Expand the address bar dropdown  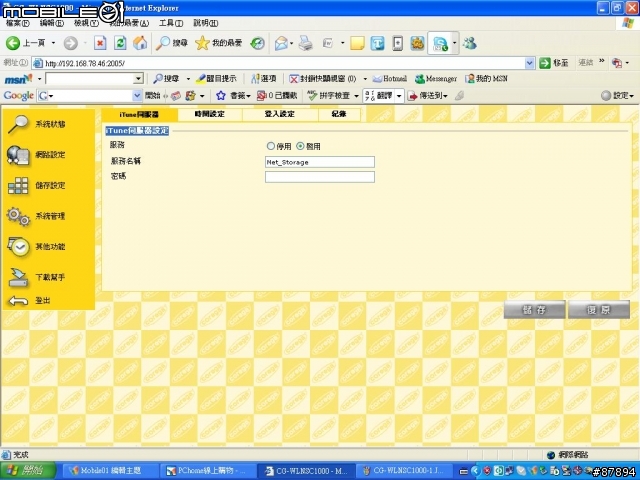[x=529, y=63]
